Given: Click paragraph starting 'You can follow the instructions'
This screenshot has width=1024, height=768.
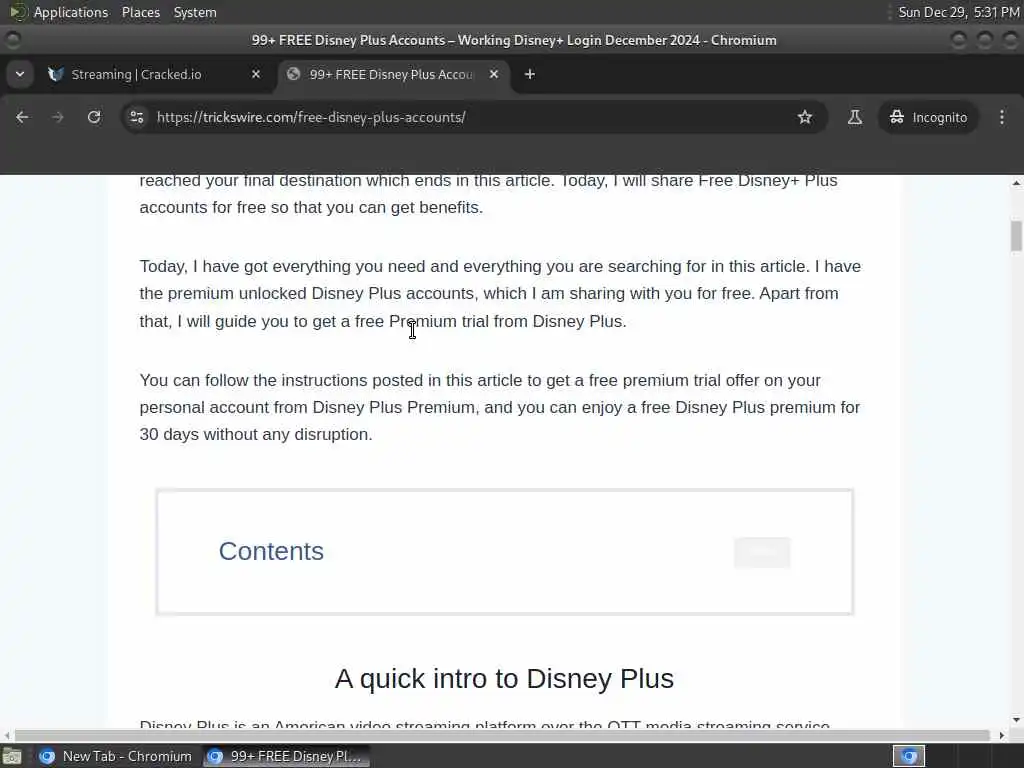Looking at the screenshot, I should (500, 407).
